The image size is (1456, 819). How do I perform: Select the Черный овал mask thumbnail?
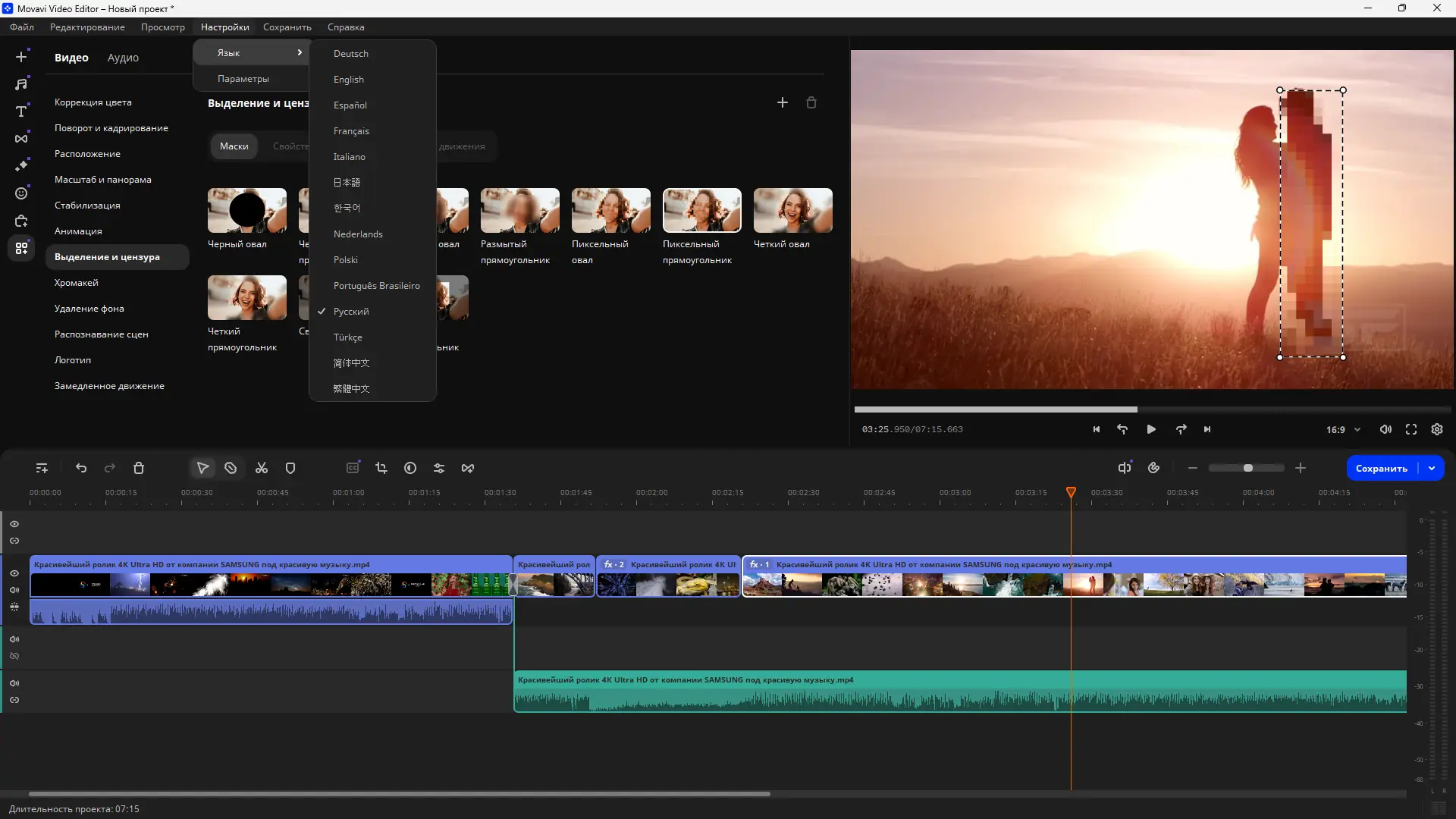pos(247,211)
